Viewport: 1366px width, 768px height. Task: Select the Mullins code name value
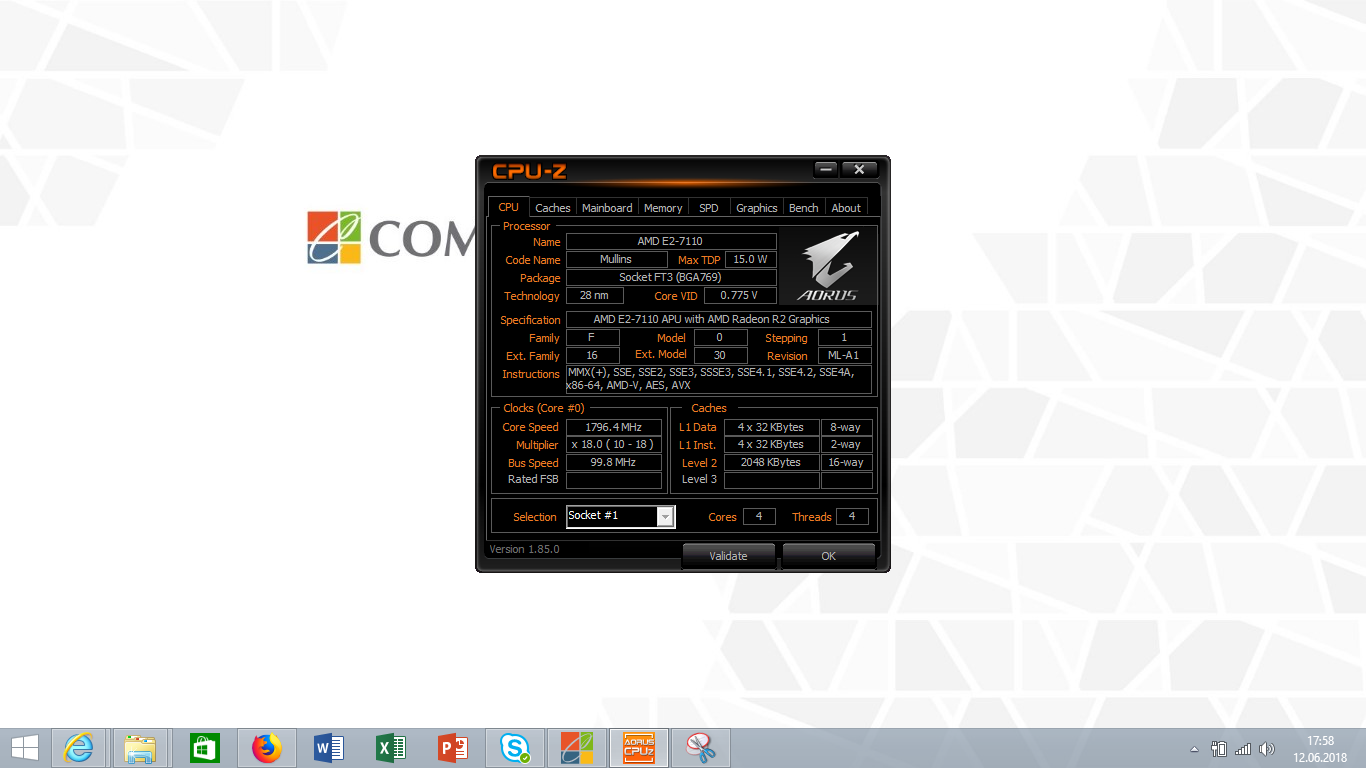tap(616, 260)
